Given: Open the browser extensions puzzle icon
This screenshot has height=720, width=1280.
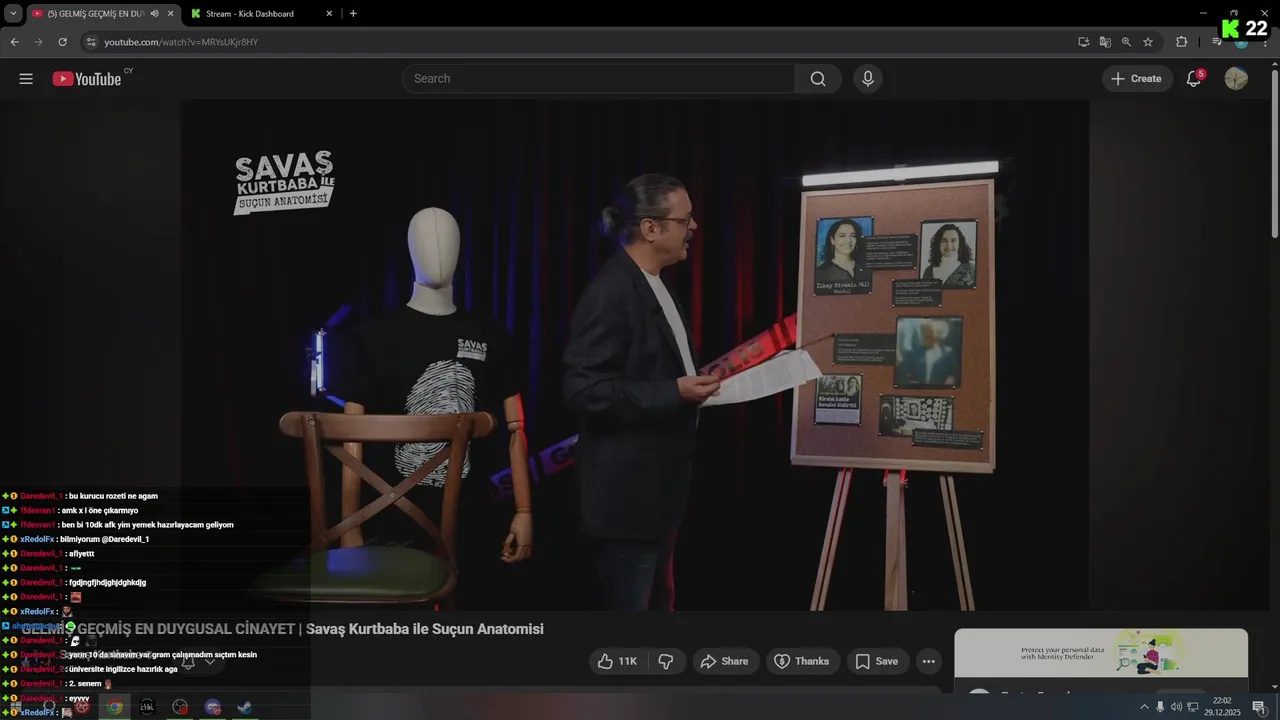Looking at the screenshot, I should 1181,42.
